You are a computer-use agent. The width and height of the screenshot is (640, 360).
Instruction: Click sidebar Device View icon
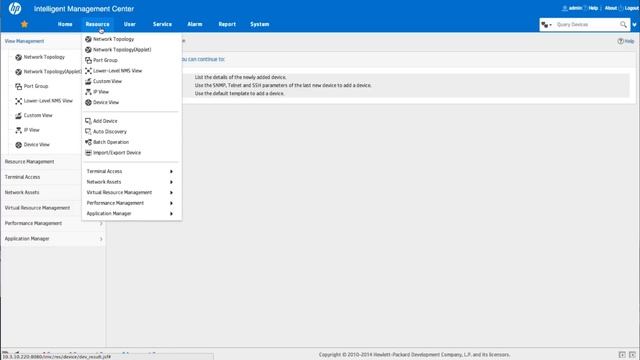[18, 145]
